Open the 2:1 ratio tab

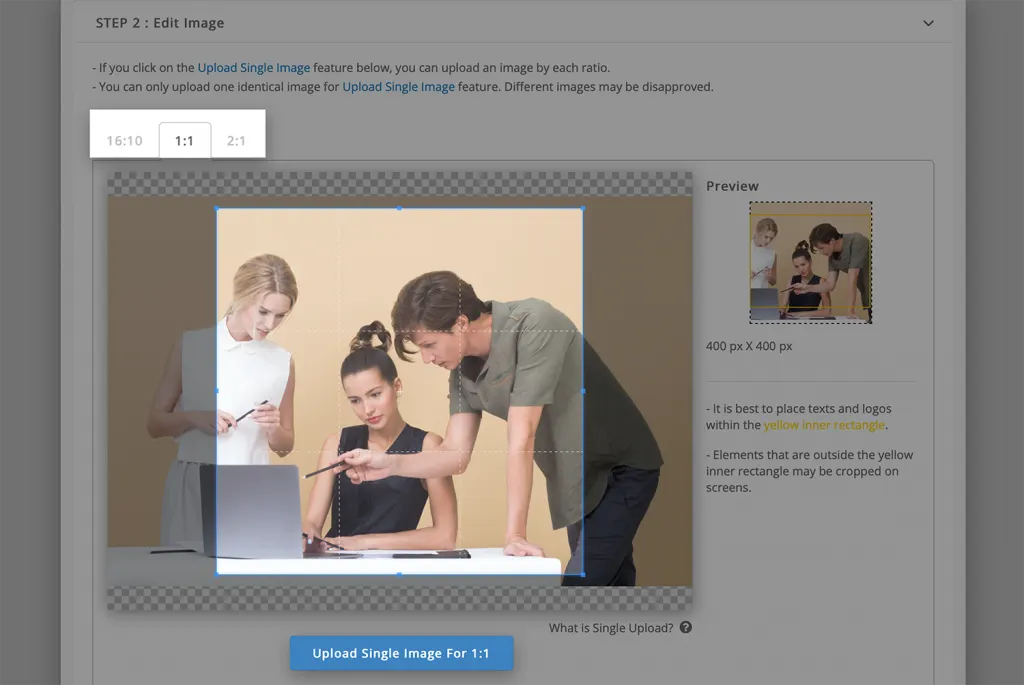coord(236,140)
